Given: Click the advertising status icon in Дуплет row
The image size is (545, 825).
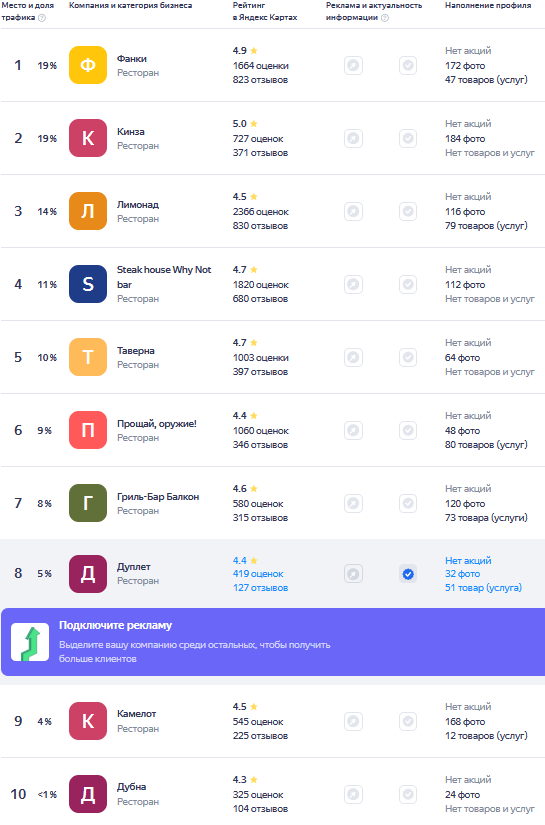Looking at the screenshot, I should coord(354,574).
